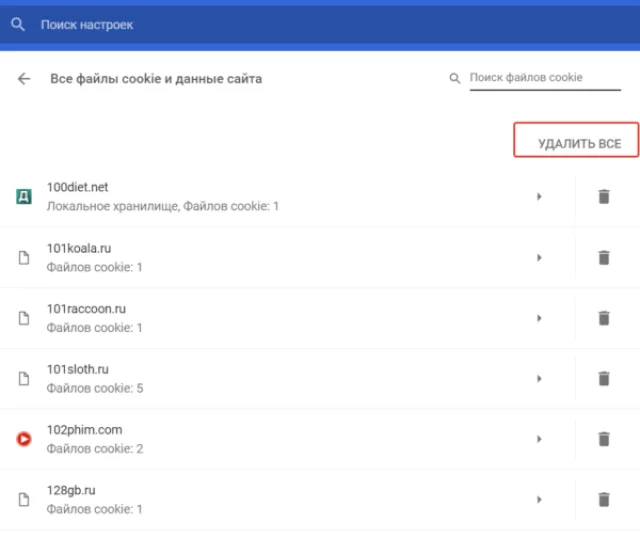The height and width of the screenshot is (538, 640).
Task: Delete cookies for 102phim.com
Action: tap(604, 439)
